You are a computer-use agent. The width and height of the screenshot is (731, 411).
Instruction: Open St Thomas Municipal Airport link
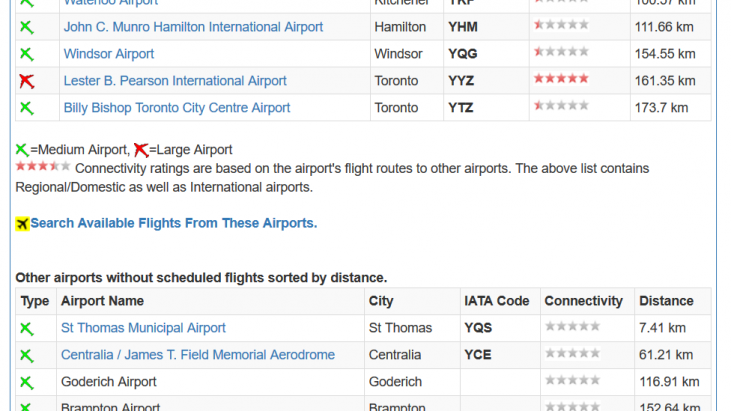click(x=143, y=328)
